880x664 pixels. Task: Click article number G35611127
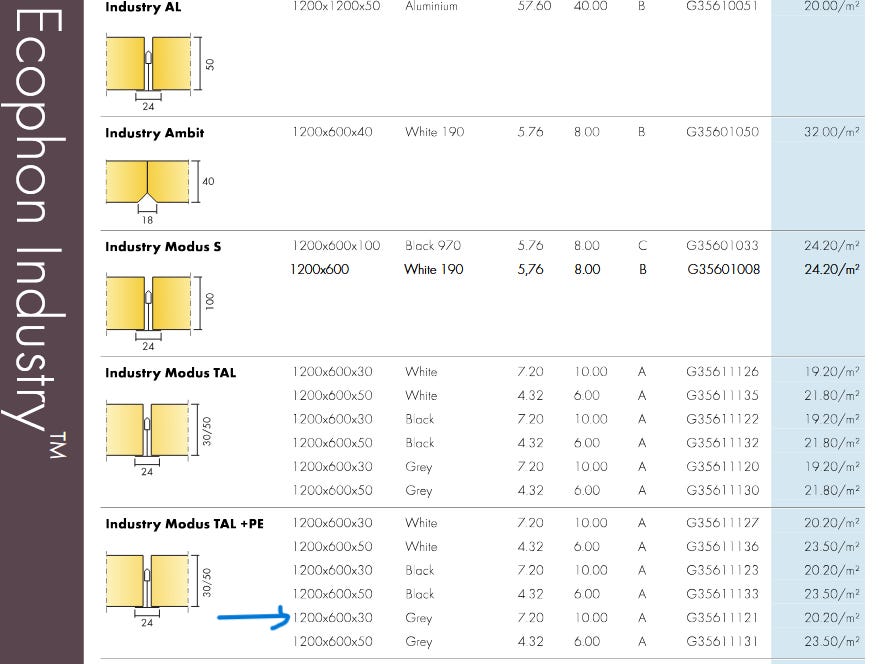722,523
